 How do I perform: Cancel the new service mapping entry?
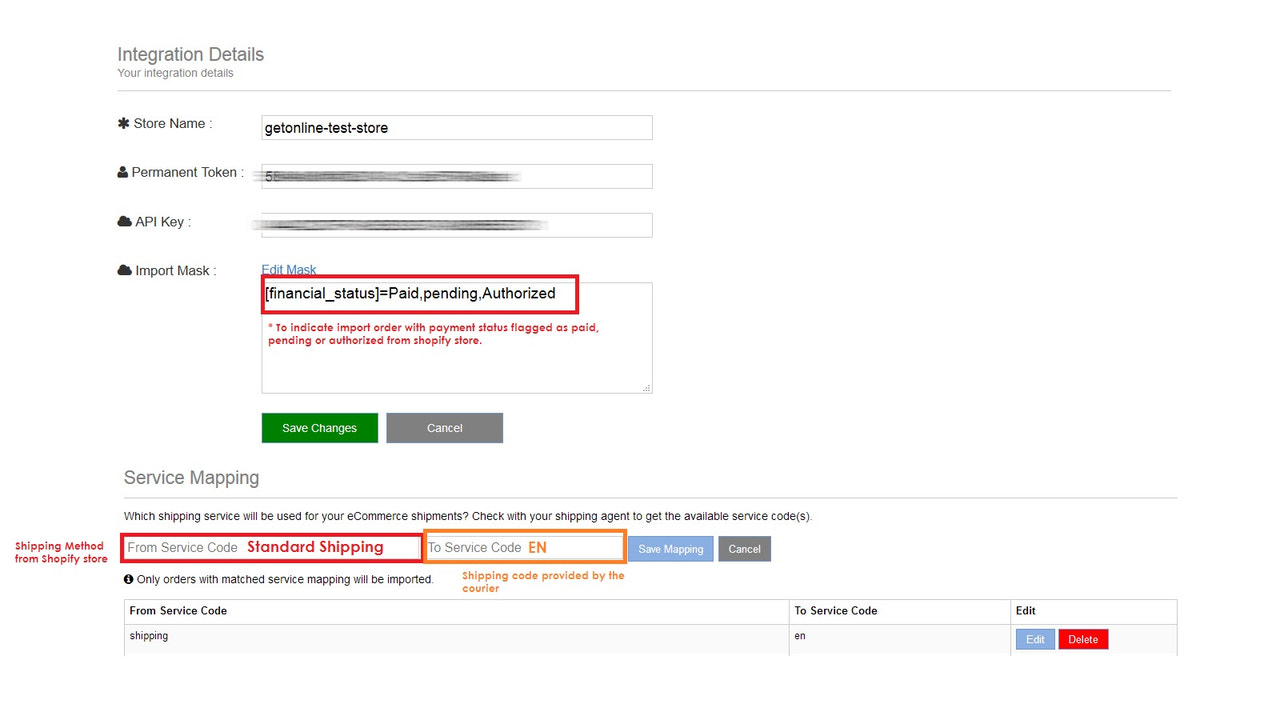click(744, 548)
